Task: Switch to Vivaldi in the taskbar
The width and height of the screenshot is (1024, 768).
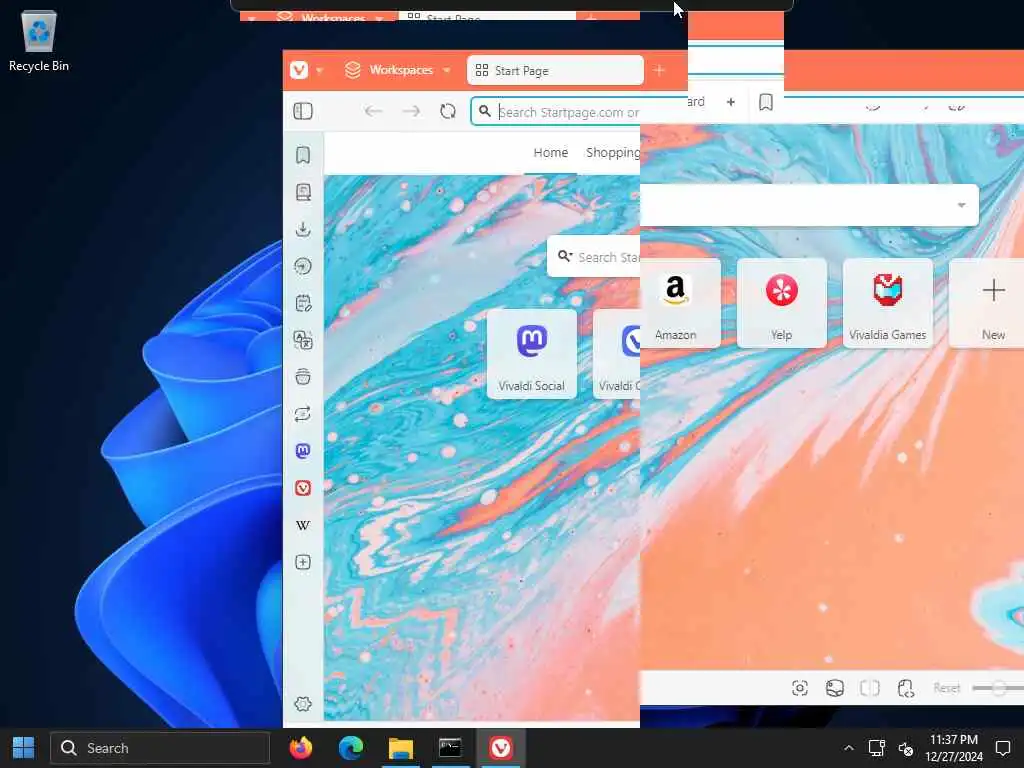Action: click(501, 748)
